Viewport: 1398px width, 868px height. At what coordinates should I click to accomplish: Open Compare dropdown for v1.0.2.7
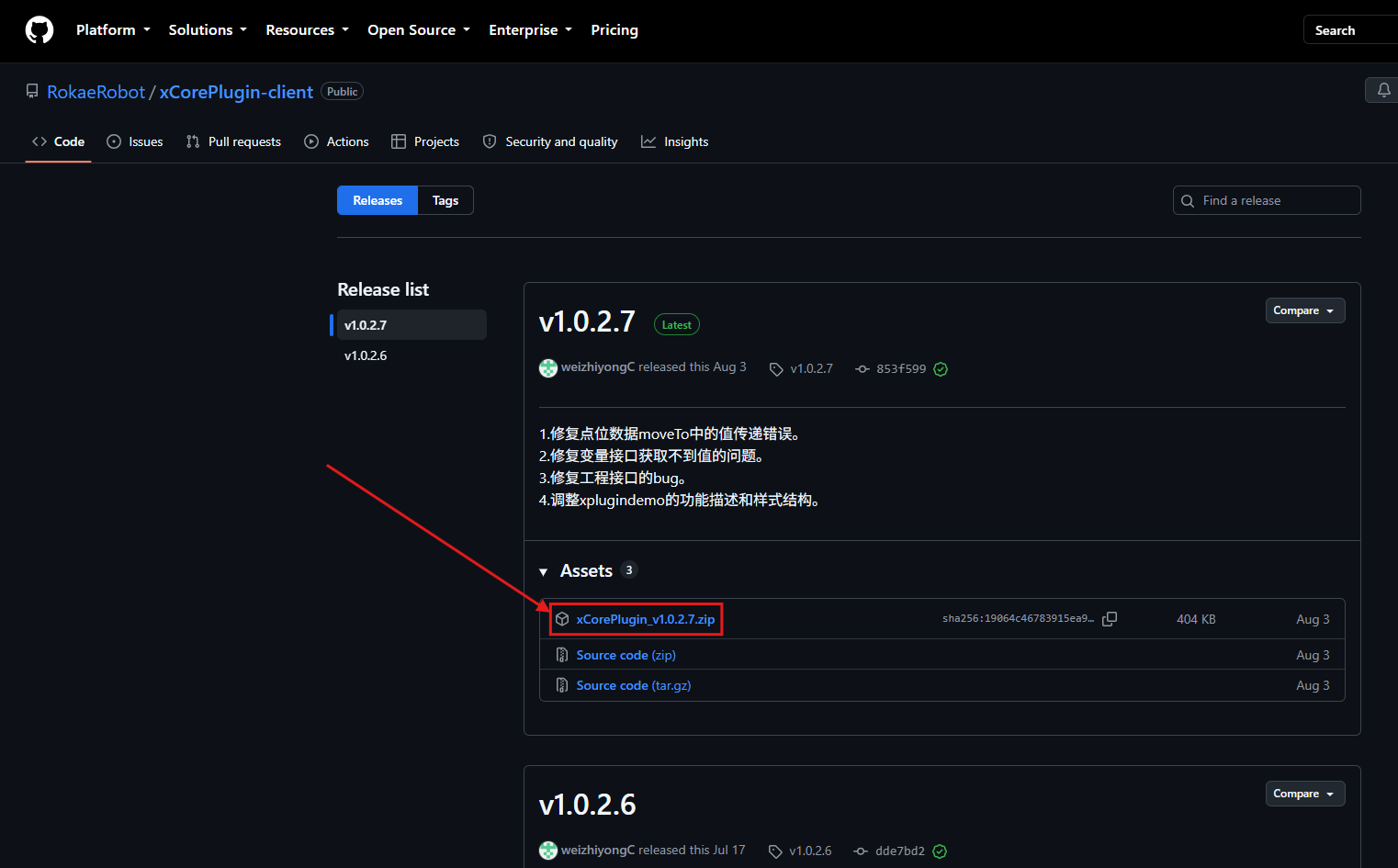coord(1305,310)
